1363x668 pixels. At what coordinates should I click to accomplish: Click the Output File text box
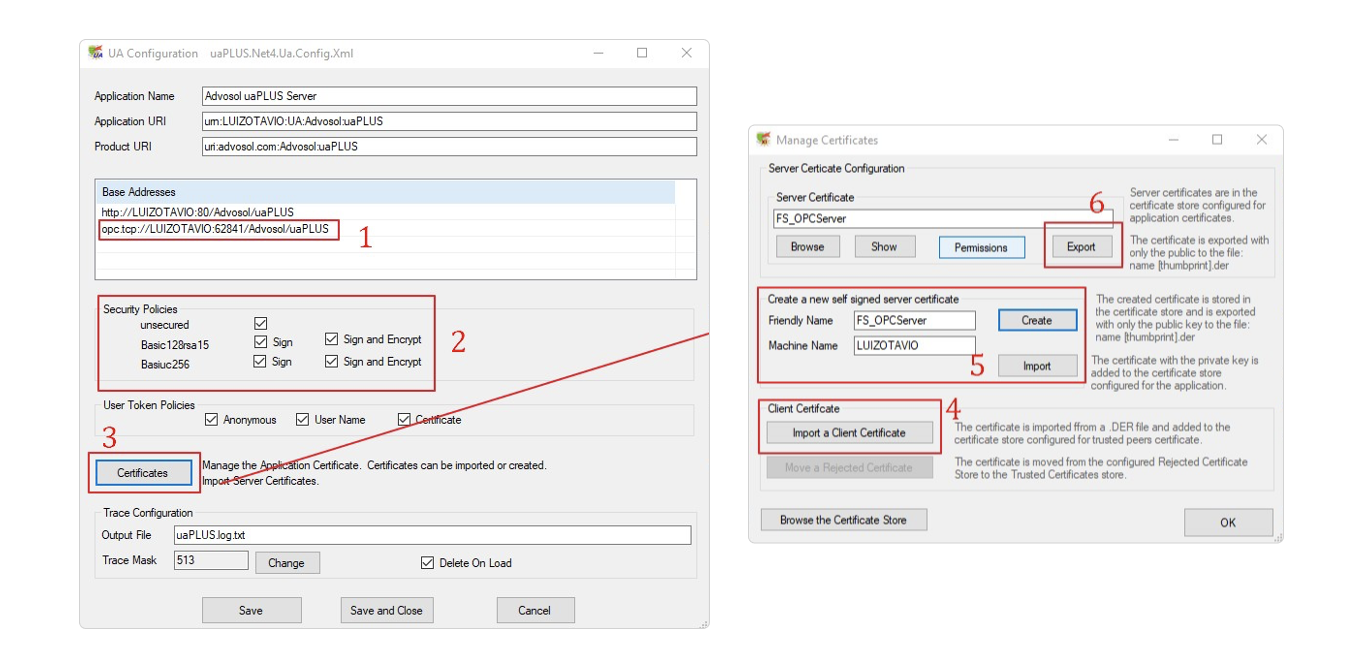(432, 535)
